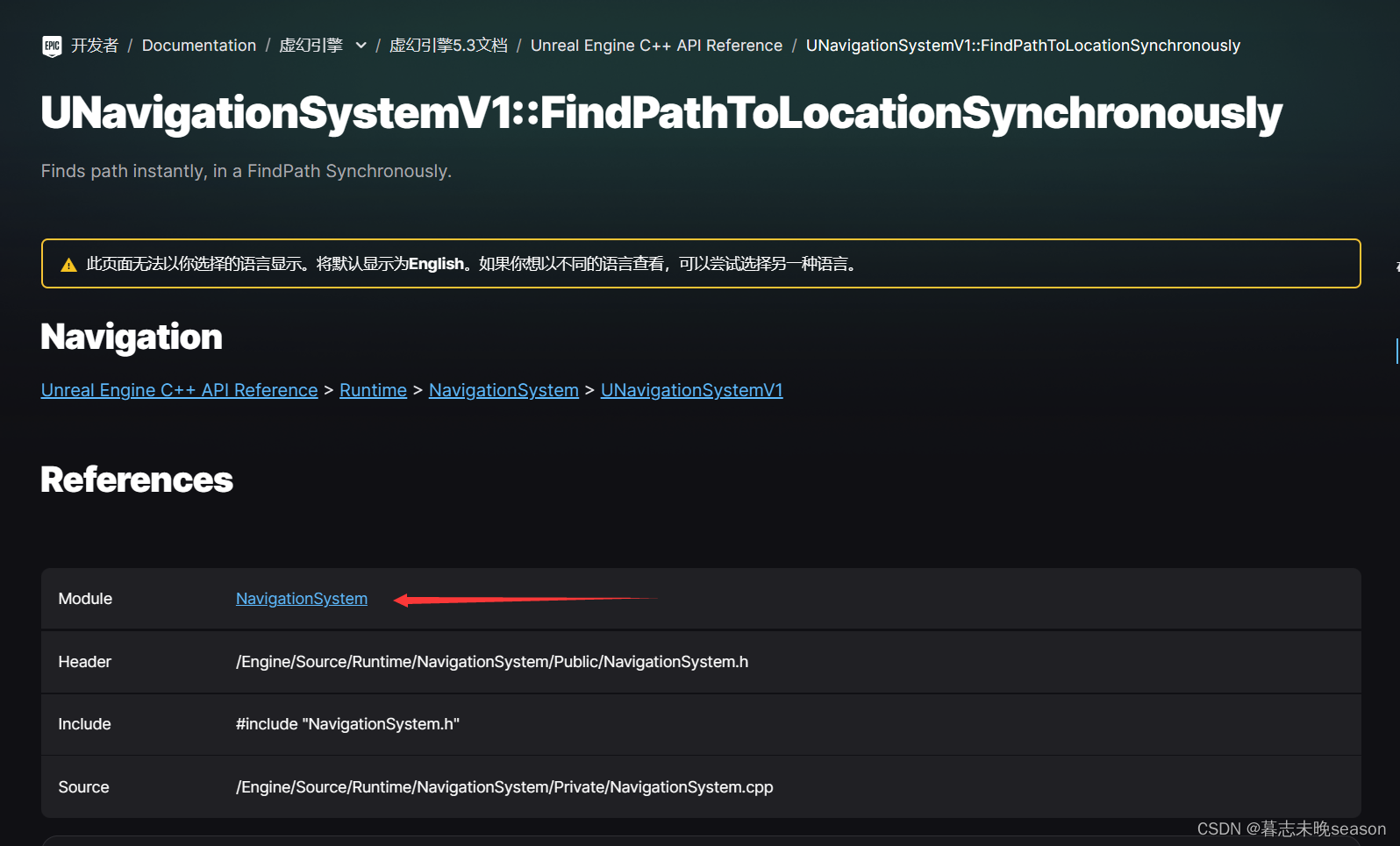Open the Unreal Engine C++ API Reference hyperlink under Navigation
1400x846 pixels.
pyautogui.click(x=179, y=390)
